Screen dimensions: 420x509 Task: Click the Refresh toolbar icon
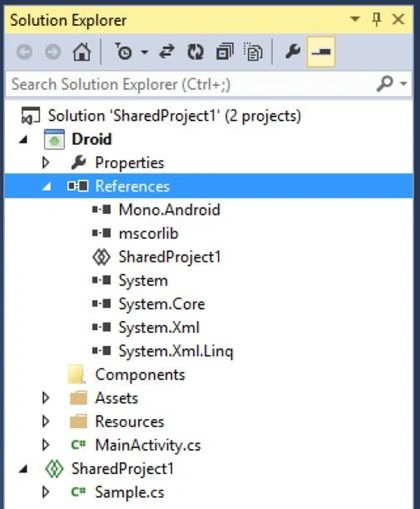click(x=195, y=52)
